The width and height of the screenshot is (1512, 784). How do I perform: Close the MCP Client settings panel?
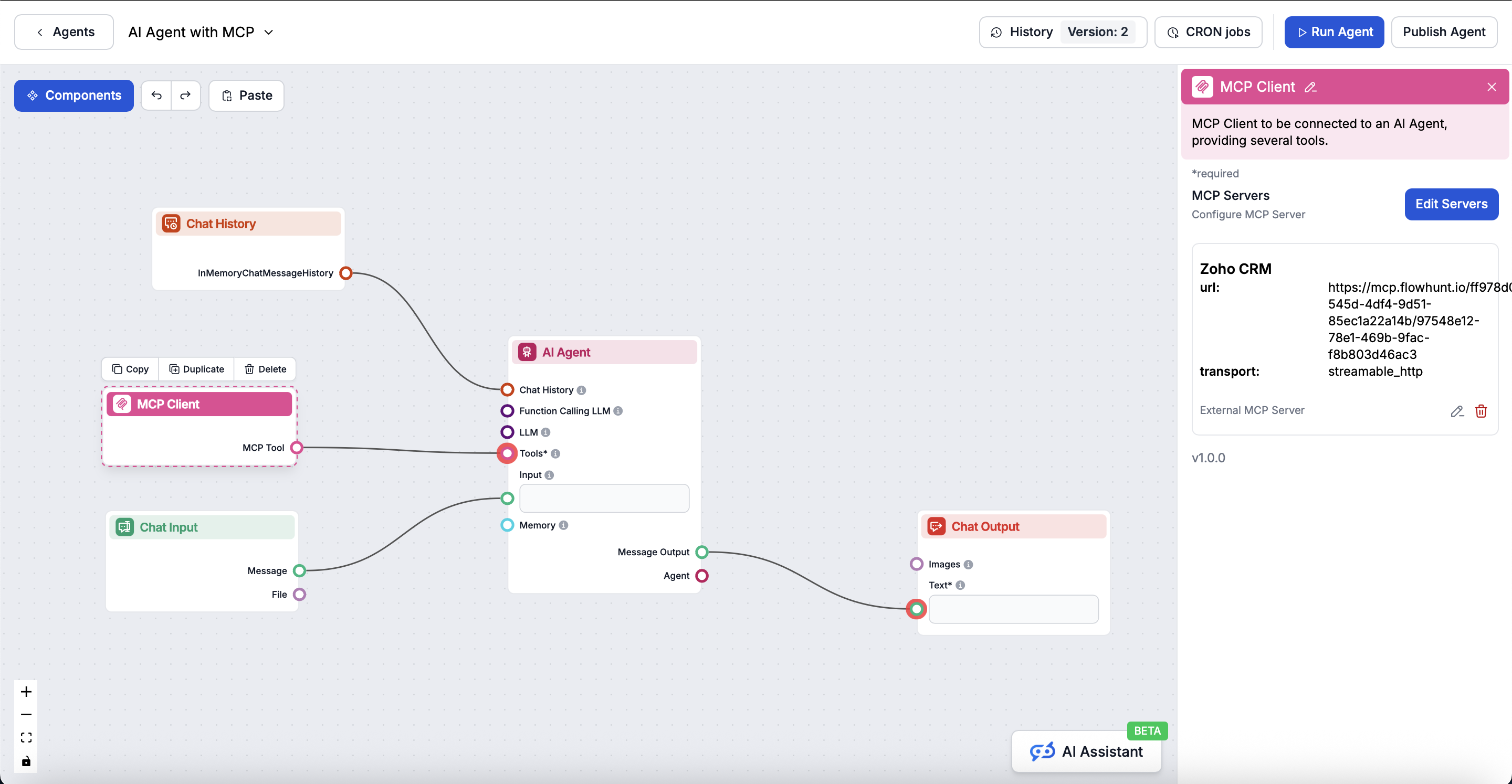tap(1492, 86)
